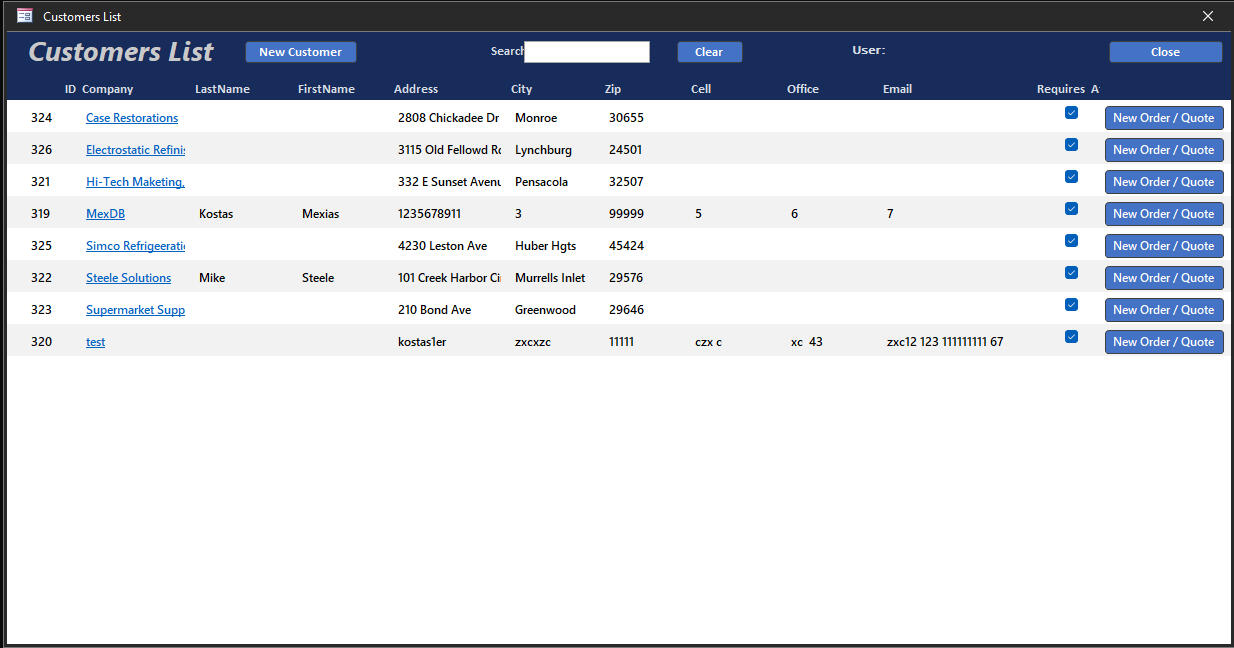This screenshot has height=648, width=1234.
Task: Open the test customer link
Action: pos(95,342)
